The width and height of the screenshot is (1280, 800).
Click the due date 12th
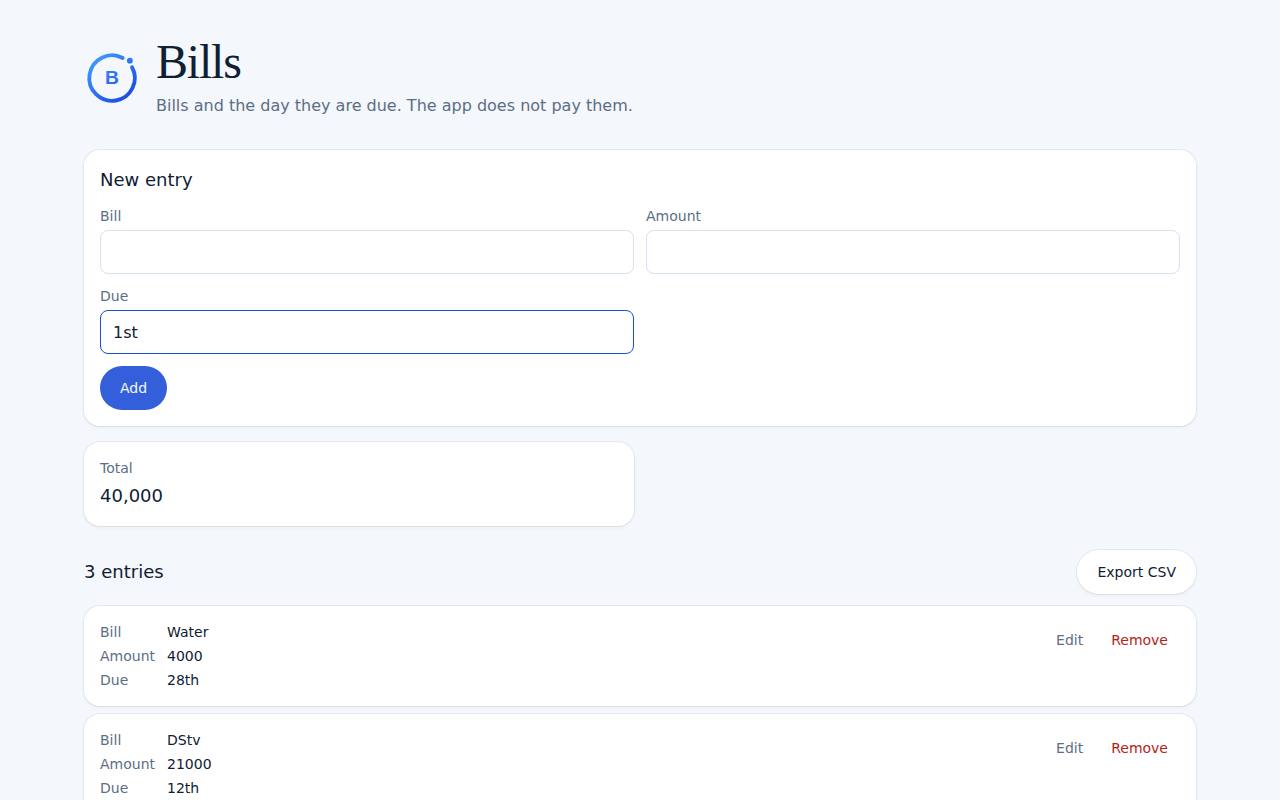[x=183, y=788]
